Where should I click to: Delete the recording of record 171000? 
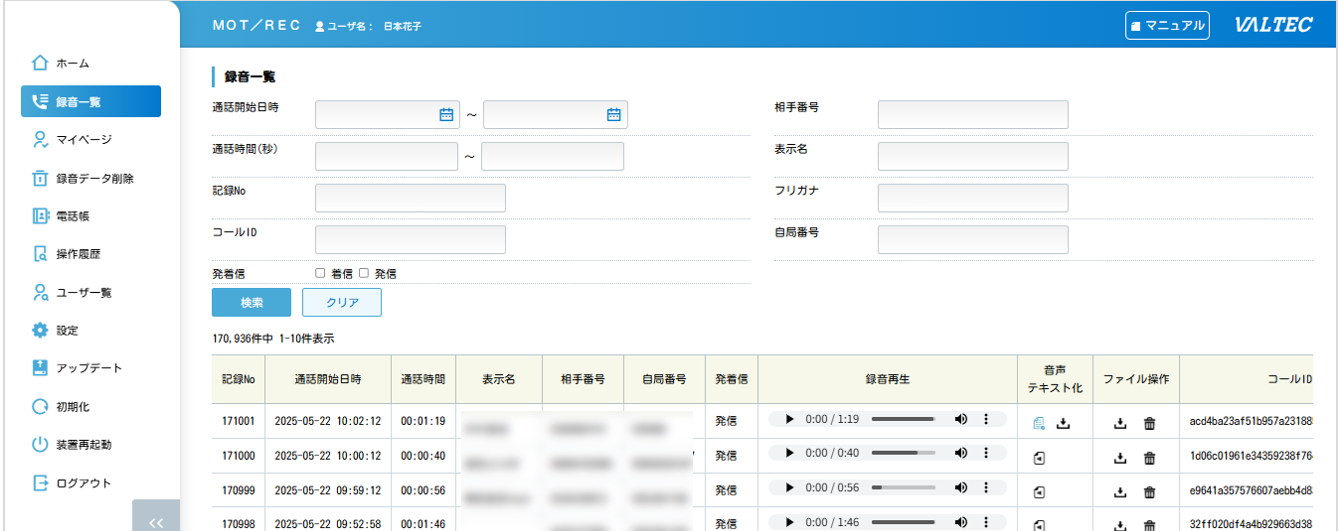(x=1150, y=458)
